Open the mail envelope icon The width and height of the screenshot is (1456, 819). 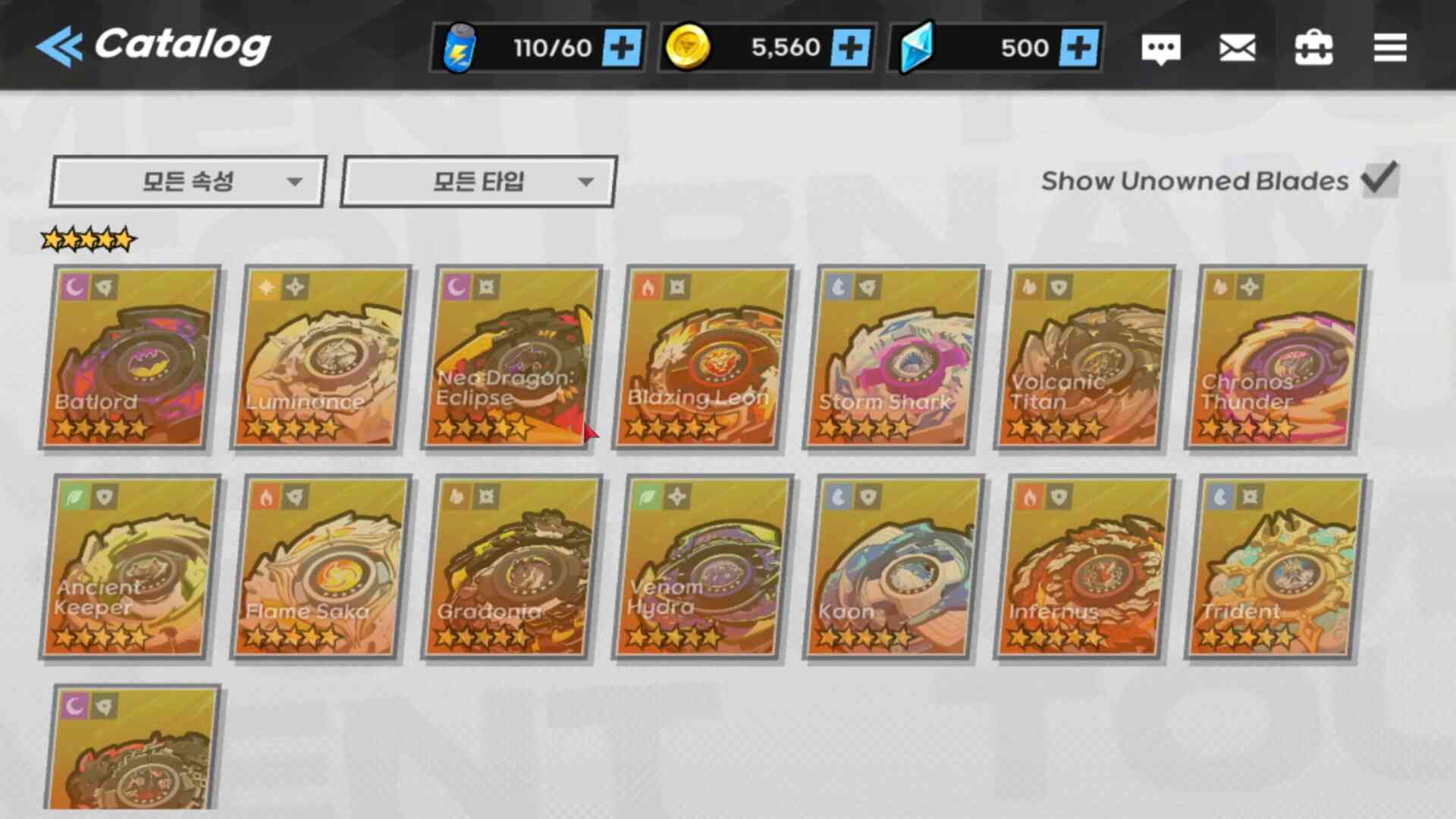[1237, 49]
